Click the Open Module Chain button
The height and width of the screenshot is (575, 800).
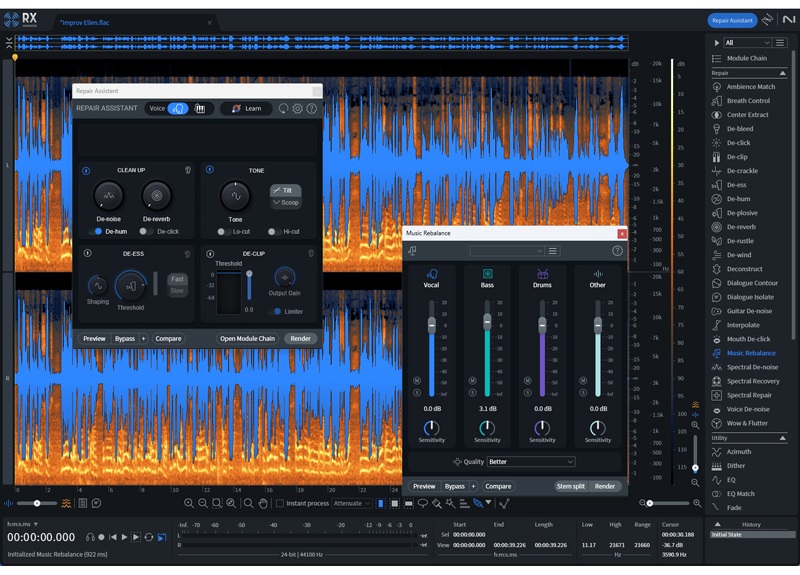(248, 338)
